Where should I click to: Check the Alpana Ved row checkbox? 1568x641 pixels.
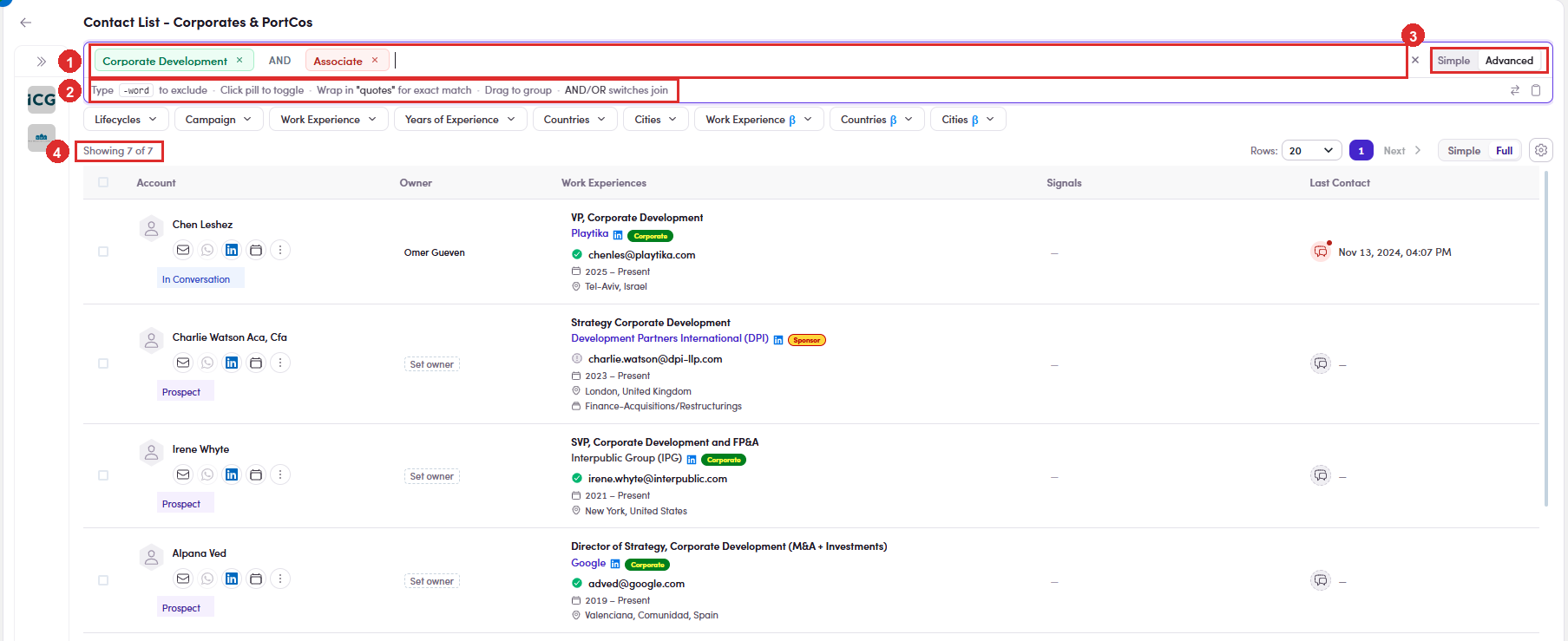coord(103,580)
